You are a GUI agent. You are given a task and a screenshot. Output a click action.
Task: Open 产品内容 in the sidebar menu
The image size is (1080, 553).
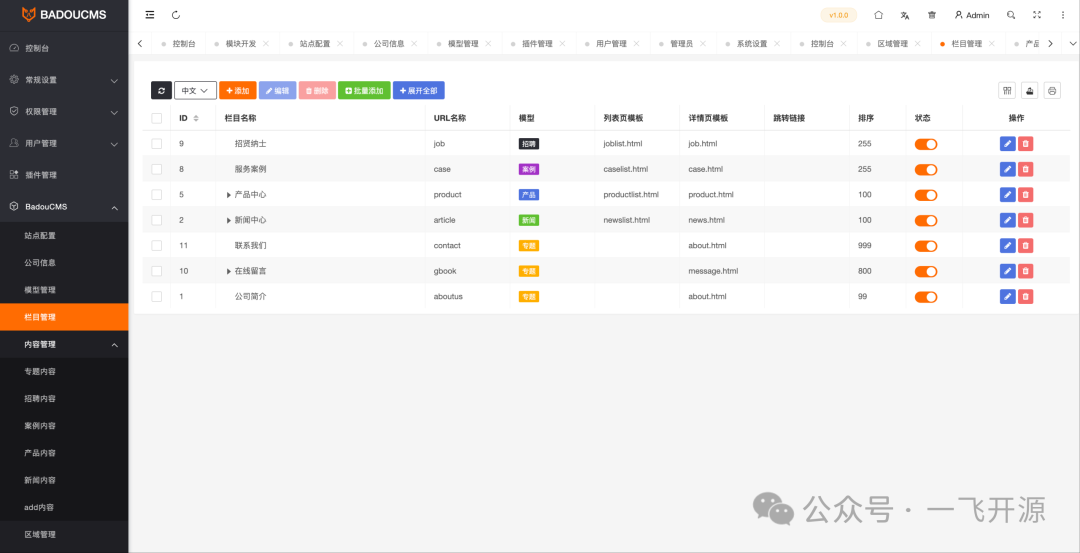point(64,453)
